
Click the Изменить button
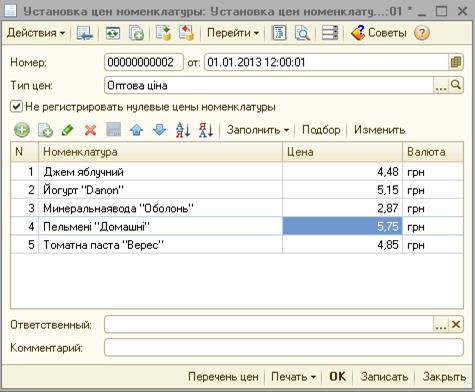point(379,130)
